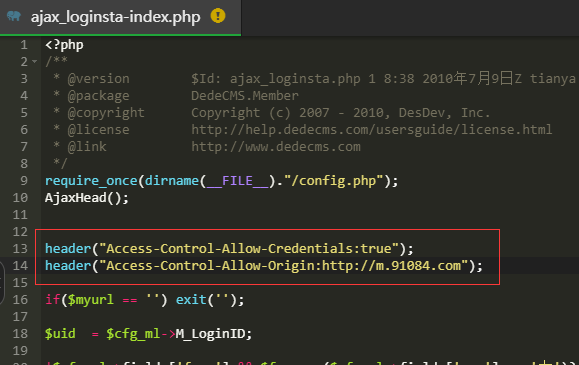
Task: Click the '$Id: ajax_loginsta.php' version text
Action: pyautogui.click(x=276, y=79)
